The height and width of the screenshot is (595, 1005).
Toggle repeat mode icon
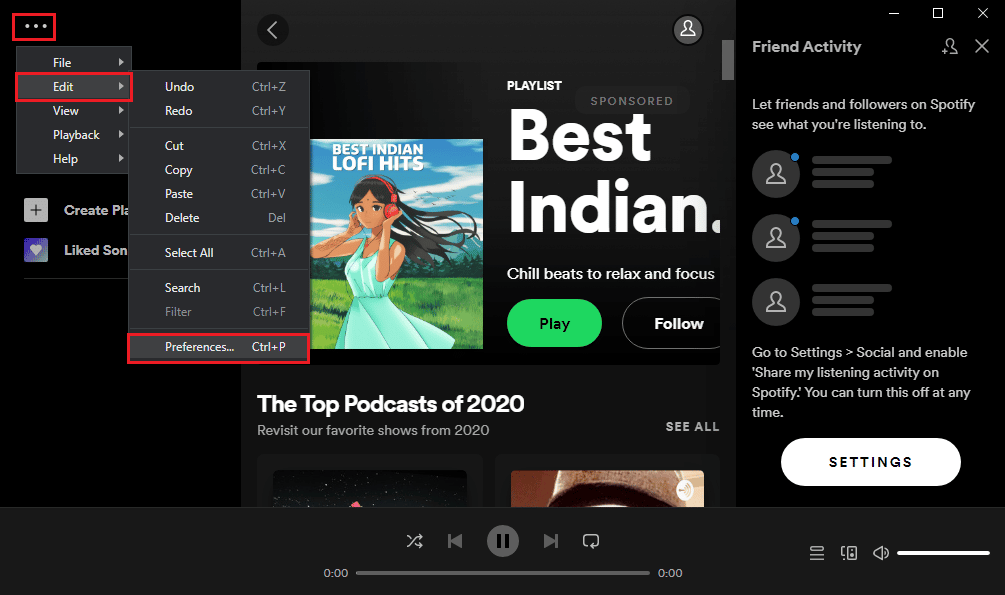click(591, 541)
